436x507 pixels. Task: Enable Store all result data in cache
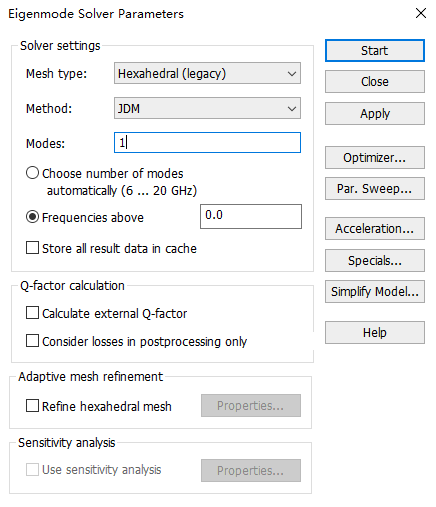click(x=32, y=248)
